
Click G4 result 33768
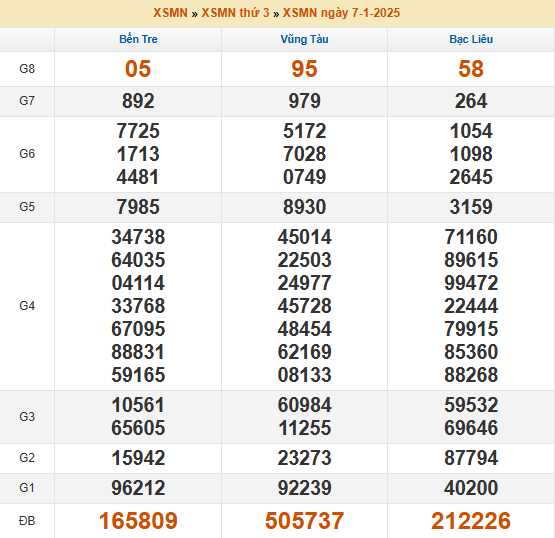[138, 306]
